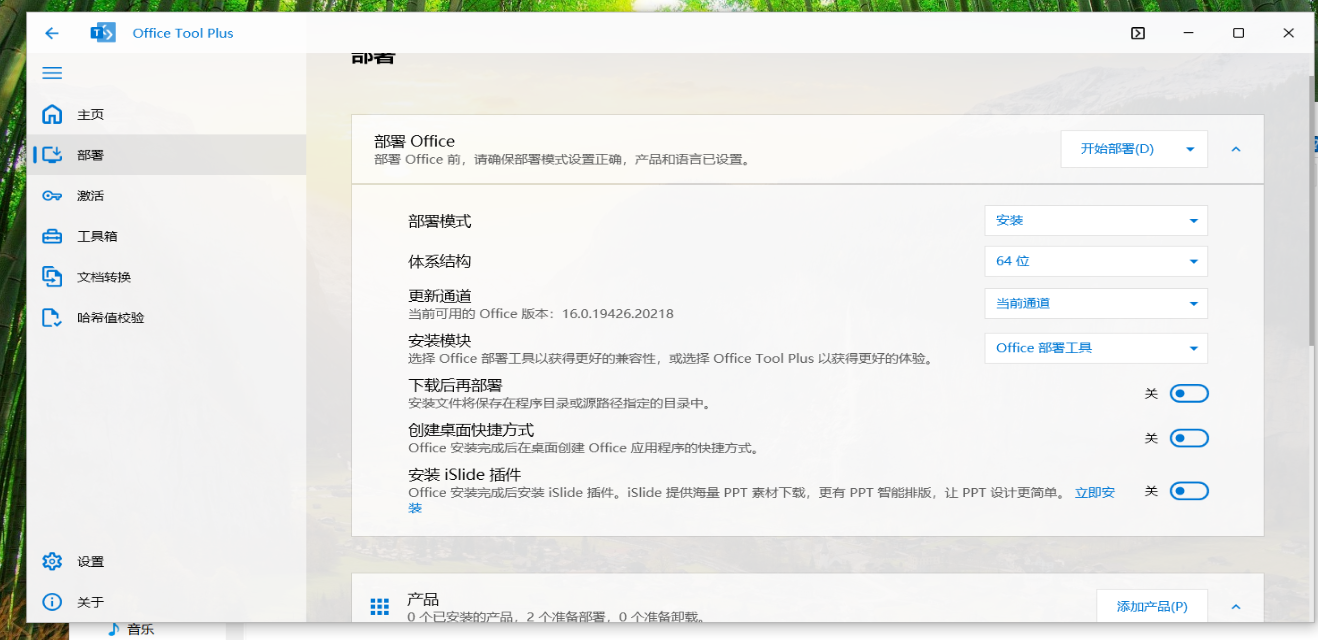Viewport: 1318px width, 640px height.
Task: Open the 工具箱 navigation item
Action: click(166, 237)
